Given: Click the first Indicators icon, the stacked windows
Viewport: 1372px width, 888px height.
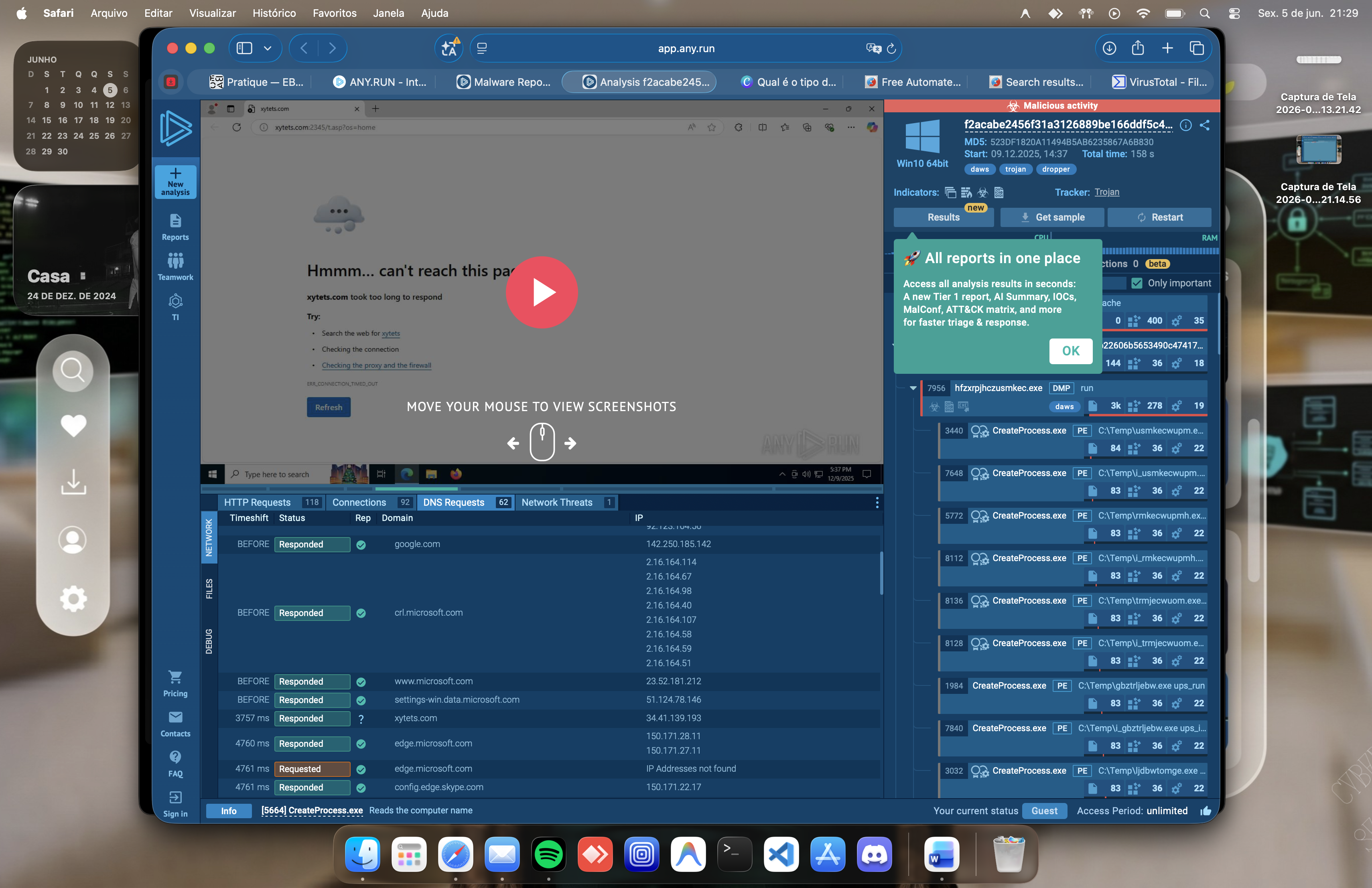Looking at the screenshot, I should click(951, 193).
